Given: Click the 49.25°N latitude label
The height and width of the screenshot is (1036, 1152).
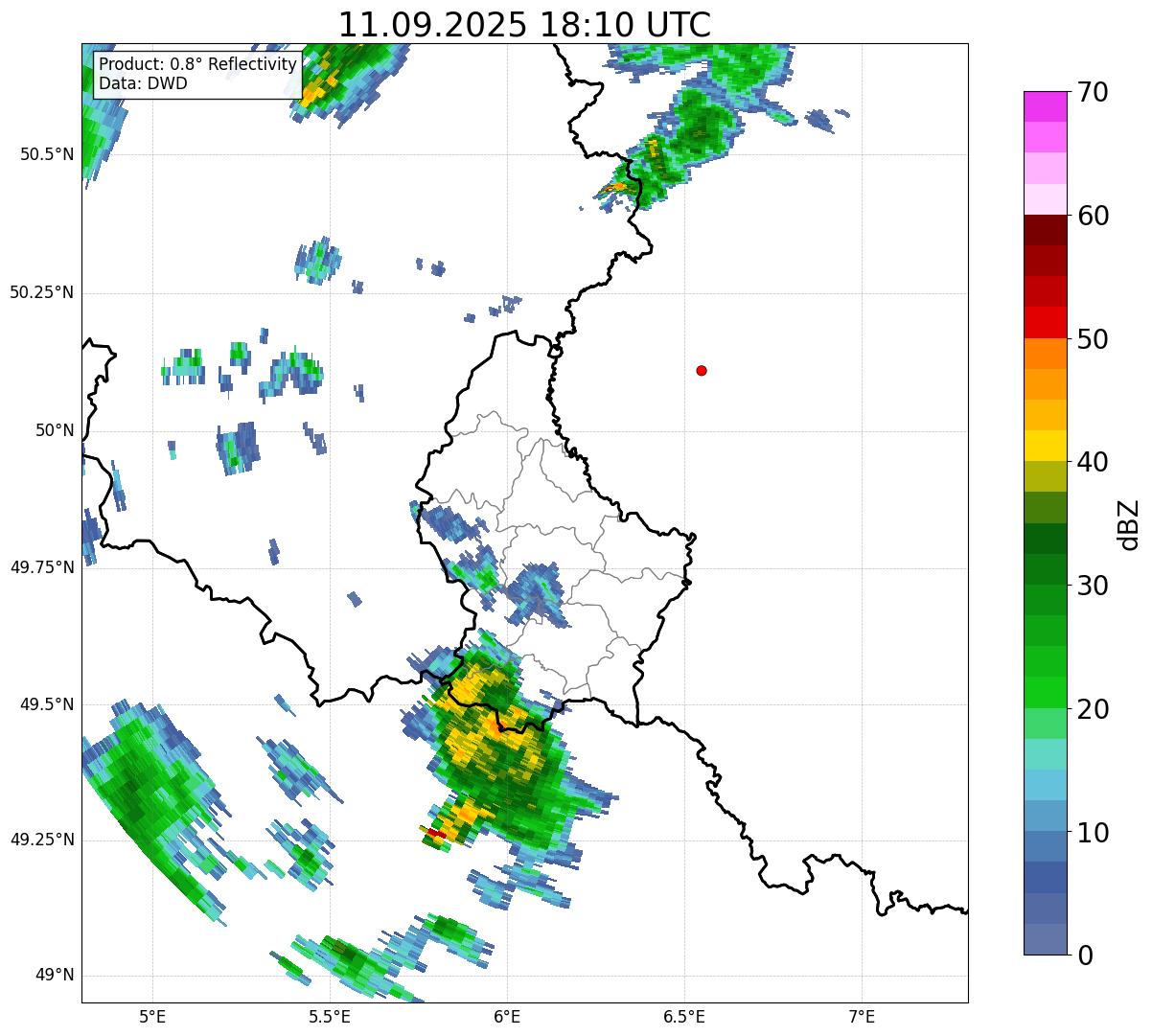Looking at the screenshot, I should 41,840.
